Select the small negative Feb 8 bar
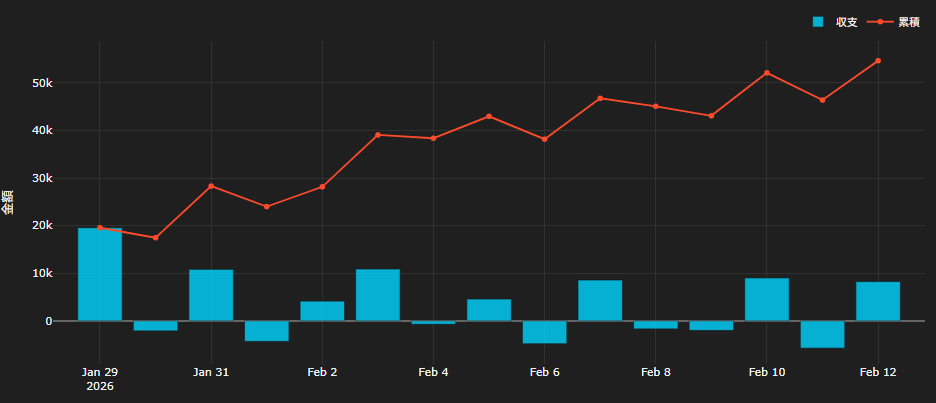The image size is (936, 403). point(655,325)
